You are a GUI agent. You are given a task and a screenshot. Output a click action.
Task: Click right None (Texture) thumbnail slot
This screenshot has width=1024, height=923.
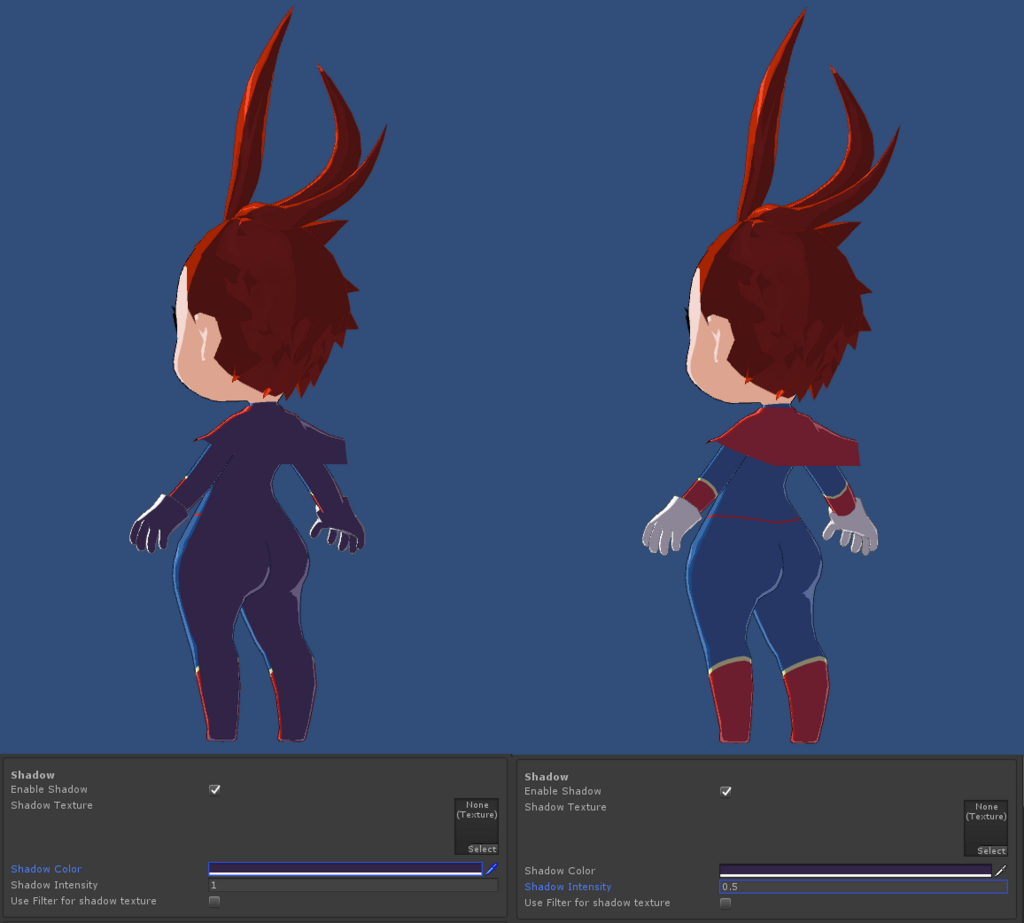pos(986,828)
